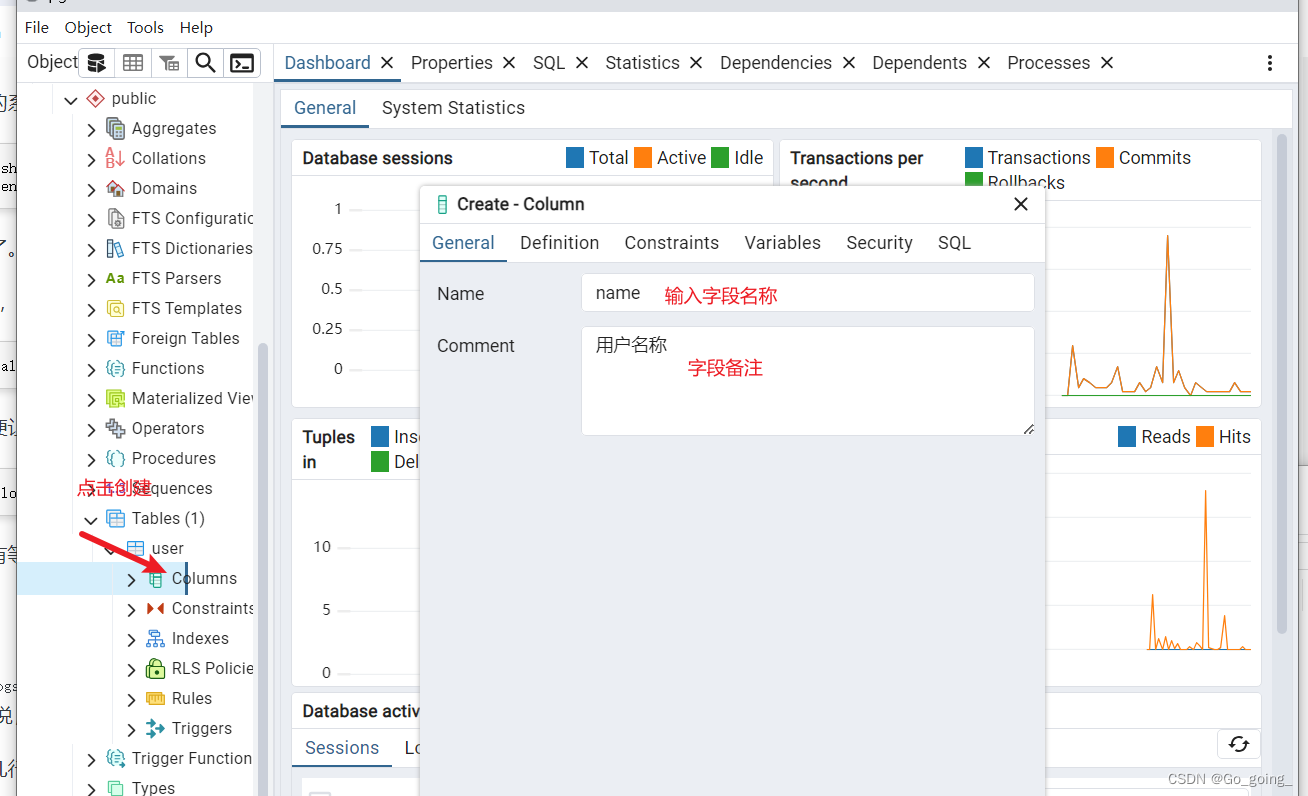This screenshot has width=1308, height=796.
Task: Launch the PSQL tool terminal icon
Action: [x=242, y=63]
